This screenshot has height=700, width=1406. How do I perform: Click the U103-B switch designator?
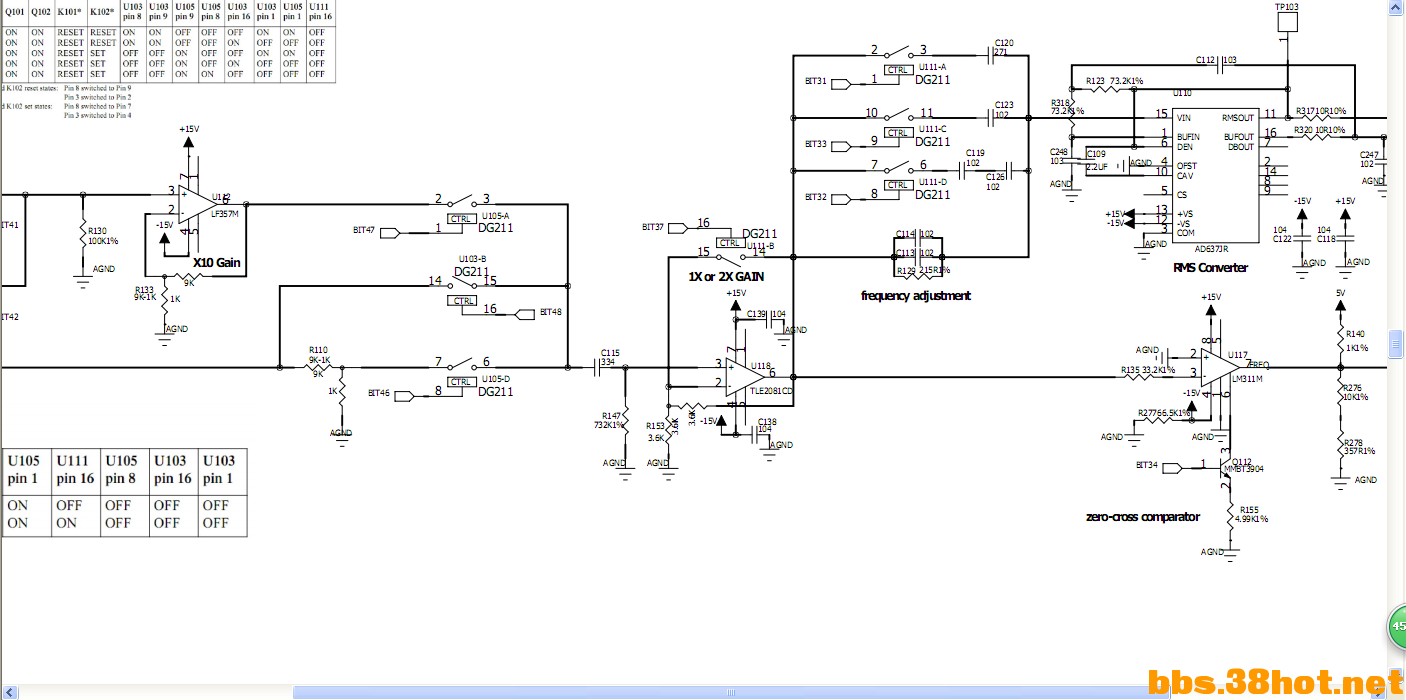tap(473, 258)
